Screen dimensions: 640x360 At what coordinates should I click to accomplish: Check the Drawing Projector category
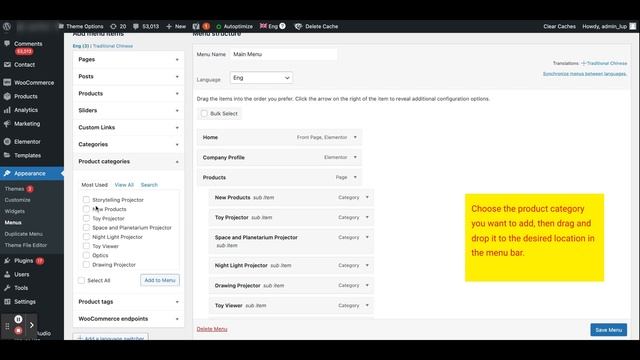(x=86, y=264)
